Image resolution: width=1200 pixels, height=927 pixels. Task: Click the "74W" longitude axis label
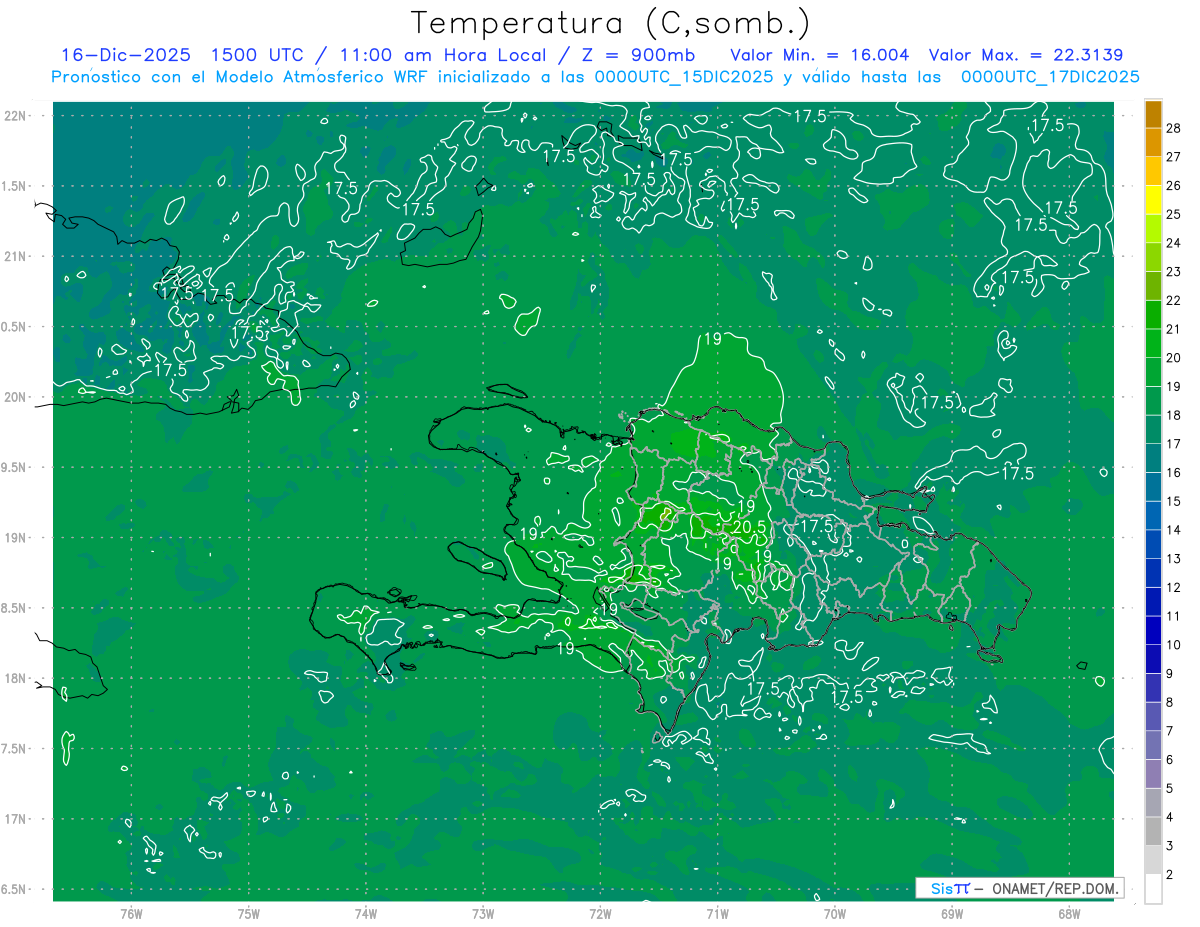coord(365,914)
